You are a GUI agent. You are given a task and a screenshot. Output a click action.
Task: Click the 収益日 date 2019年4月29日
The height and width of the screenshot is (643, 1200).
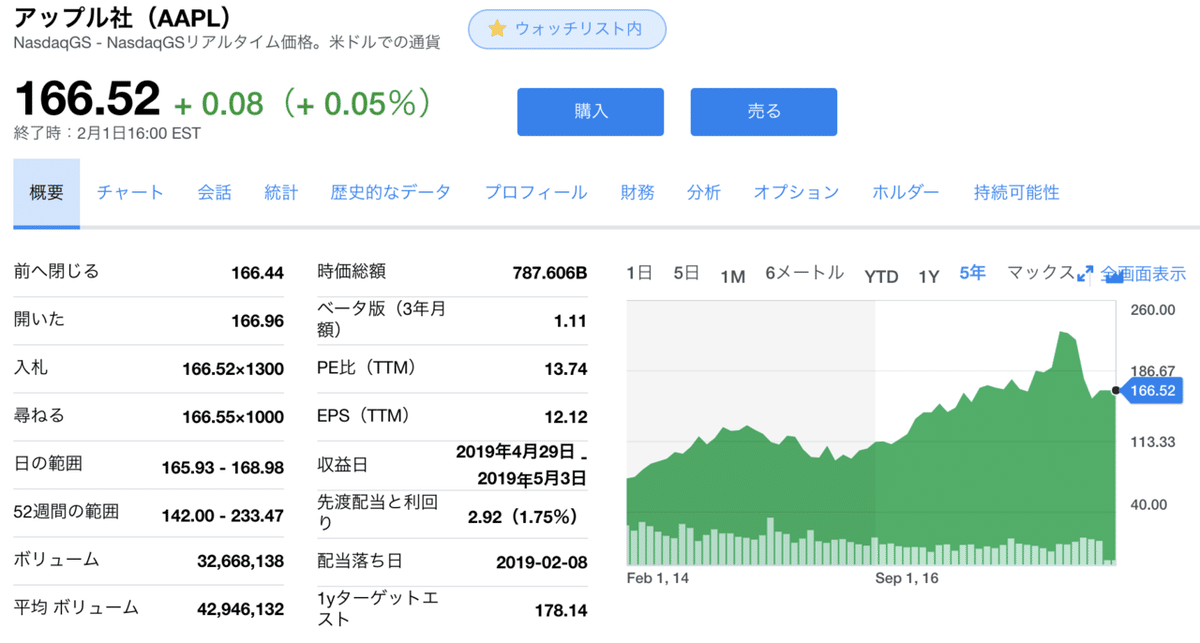point(515,451)
